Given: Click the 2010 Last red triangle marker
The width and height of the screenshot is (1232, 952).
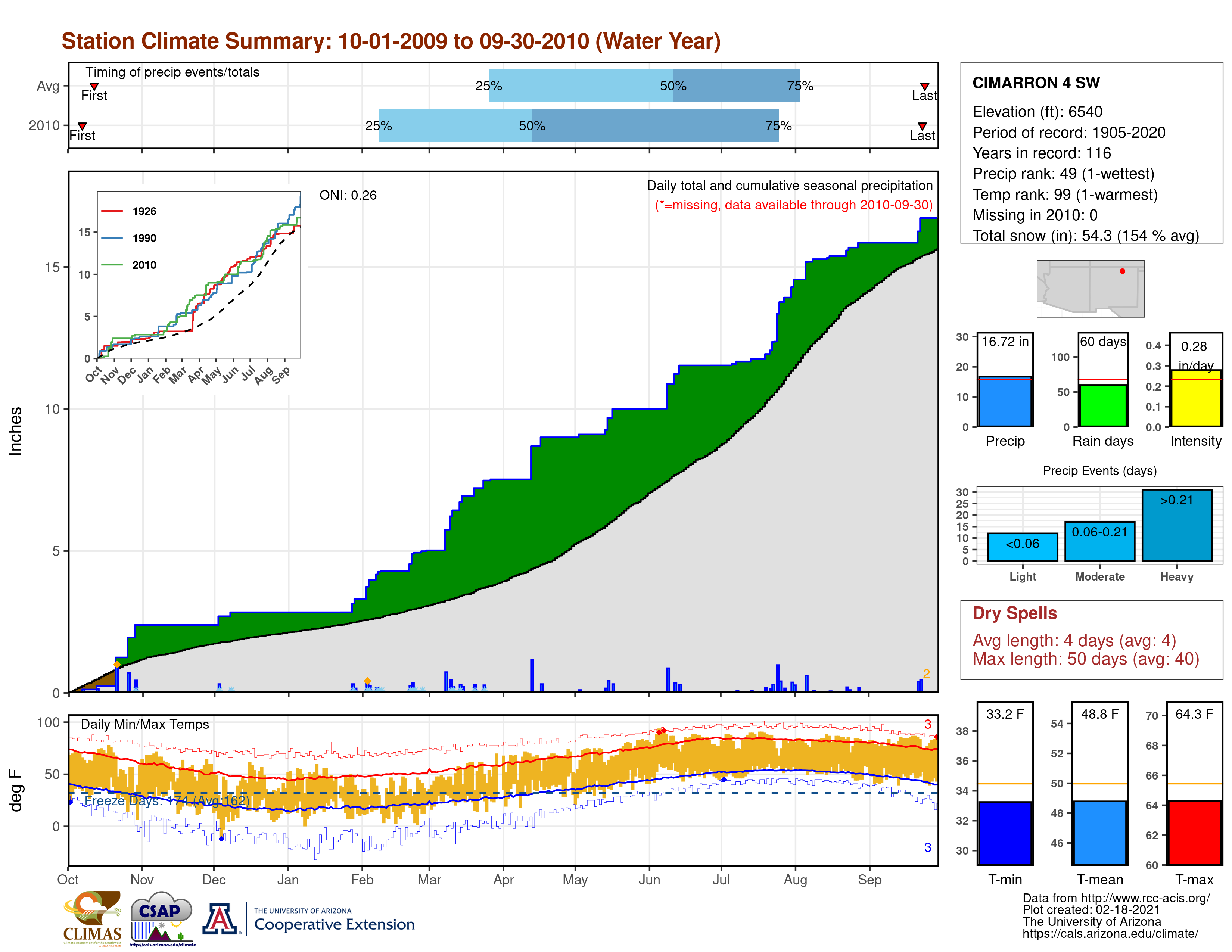Looking at the screenshot, I should click(x=922, y=126).
